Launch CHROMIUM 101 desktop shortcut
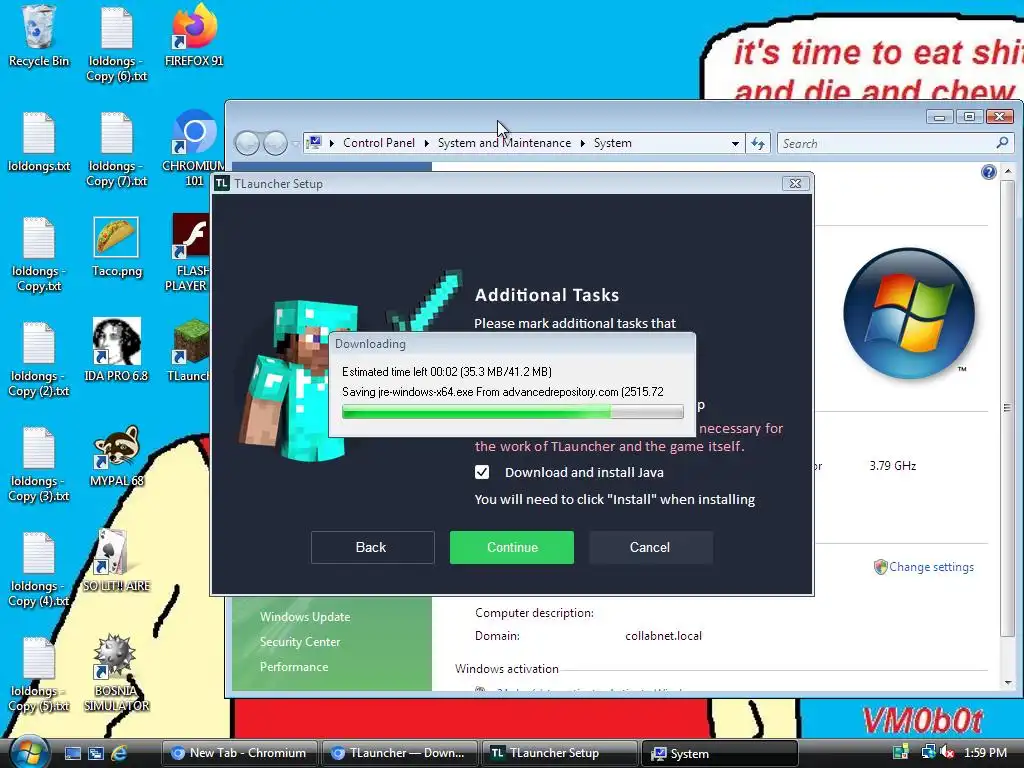 pyautogui.click(x=193, y=149)
